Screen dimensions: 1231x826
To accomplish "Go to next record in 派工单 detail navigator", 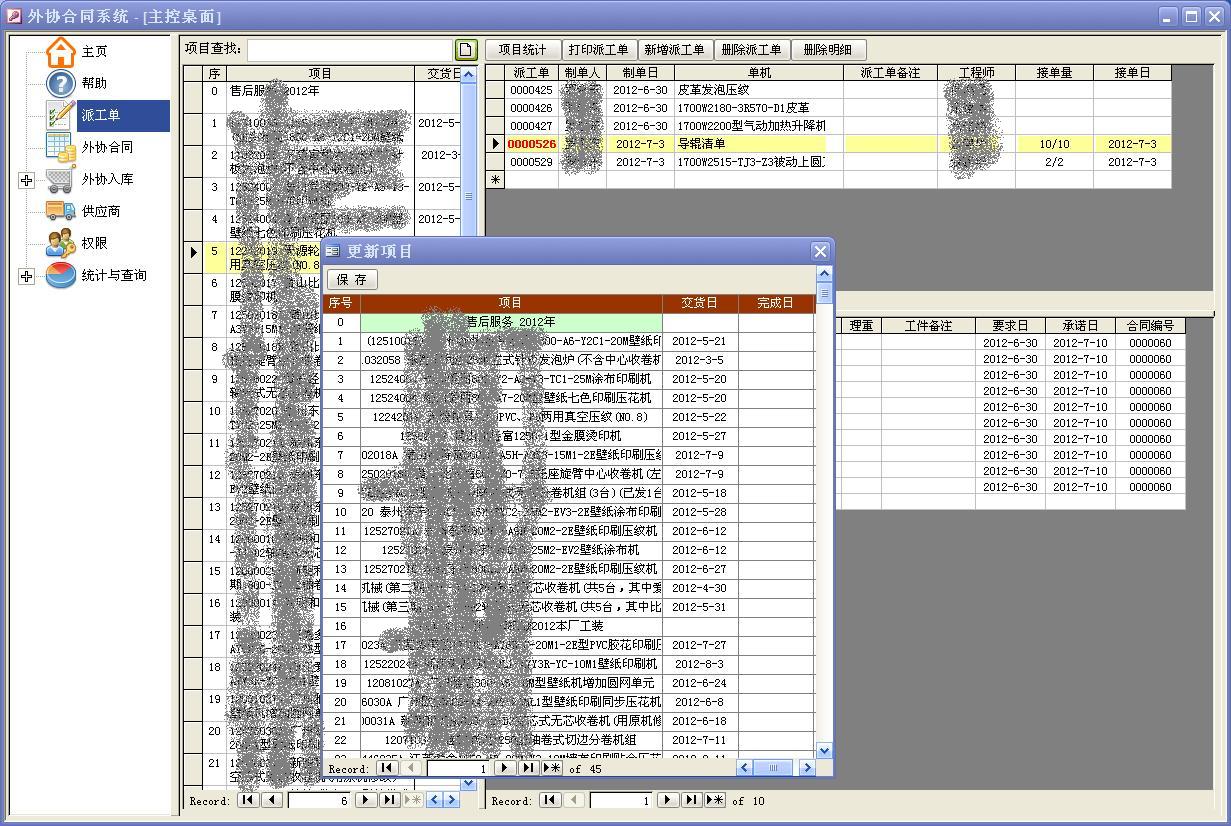I will click(x=670, y=800).
